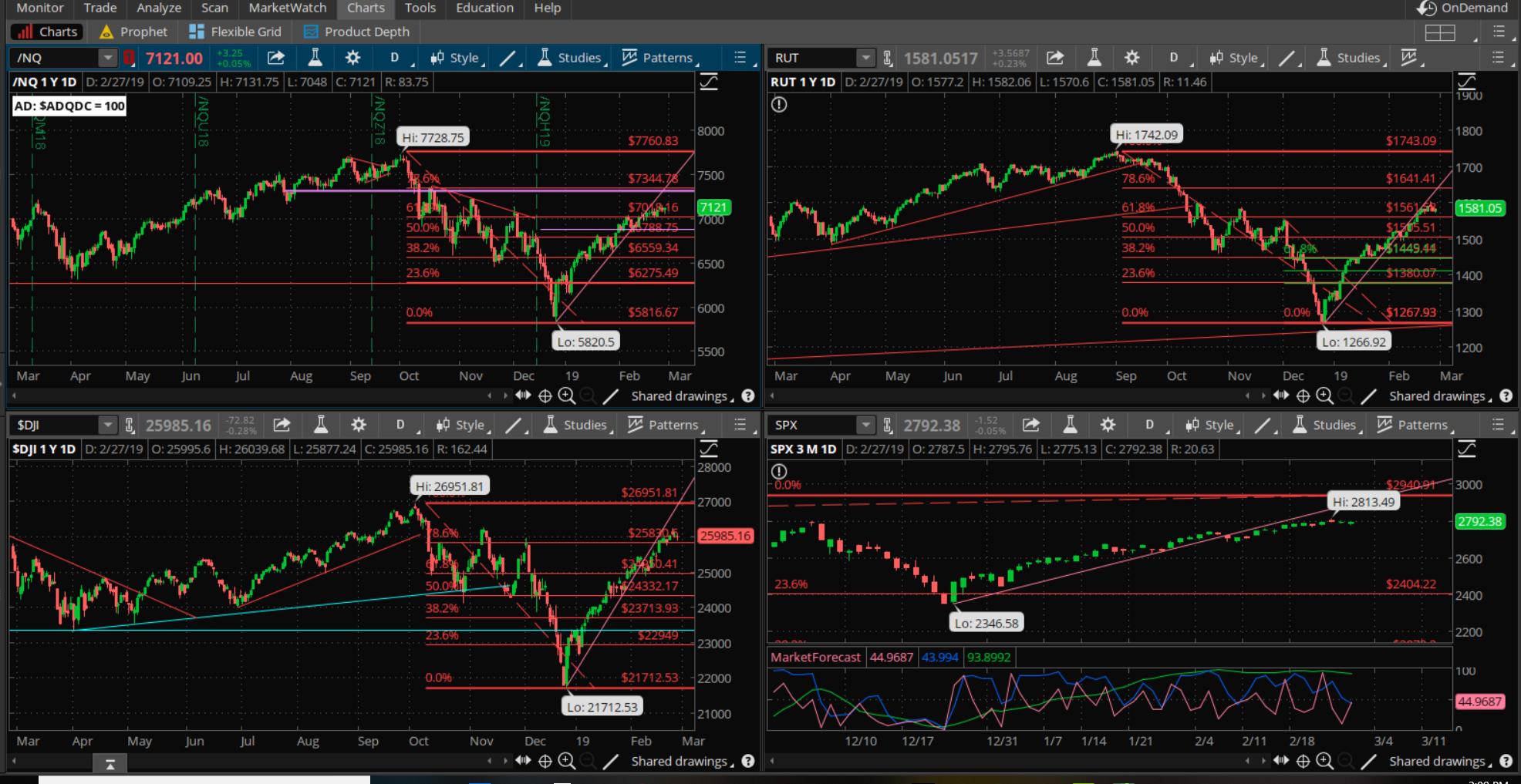Open the settings gear in the SPX chart toolbar
The height and width of the screenshot is (784, 1521).
pyautogui.click(x=1108, y=425)
